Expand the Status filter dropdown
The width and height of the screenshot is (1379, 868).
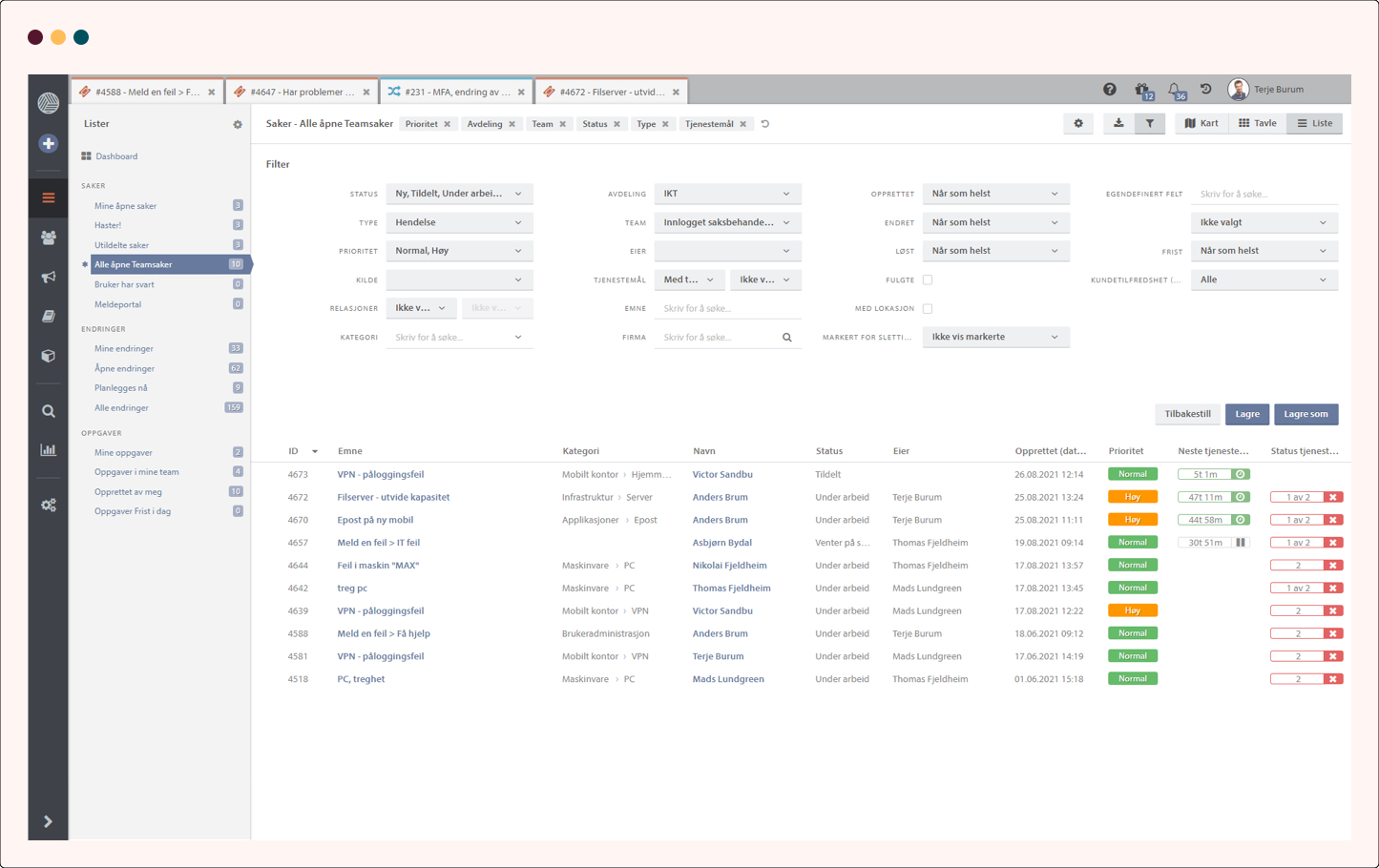[x=458, y=194]
